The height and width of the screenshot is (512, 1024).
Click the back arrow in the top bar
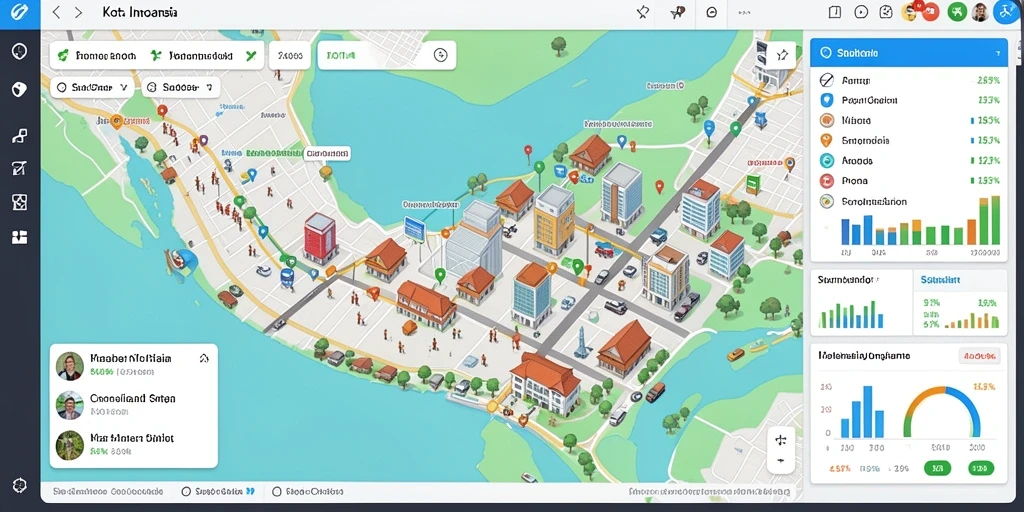point(57,12)
